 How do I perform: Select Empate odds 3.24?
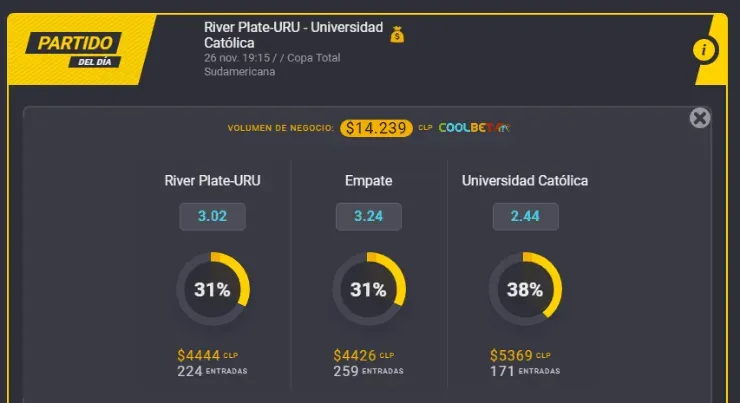[368, 217]
